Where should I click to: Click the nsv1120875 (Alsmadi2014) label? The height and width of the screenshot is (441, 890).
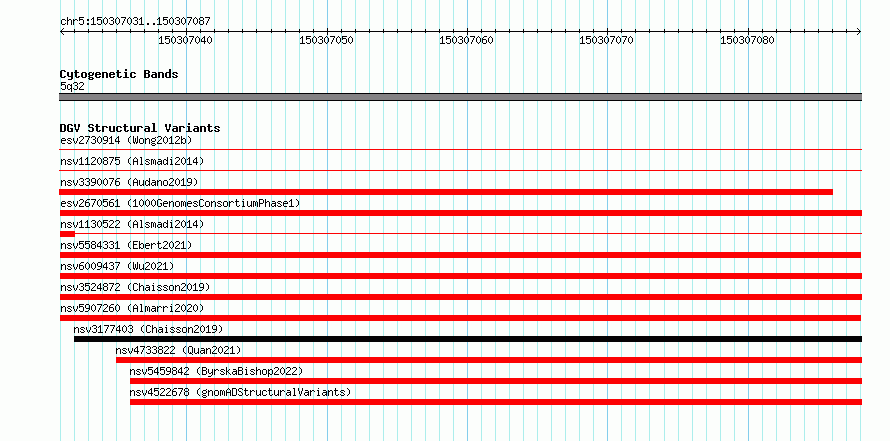(132, 161)
